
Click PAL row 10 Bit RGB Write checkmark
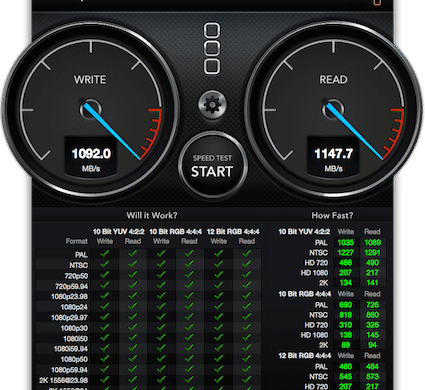tap(161, 254)
